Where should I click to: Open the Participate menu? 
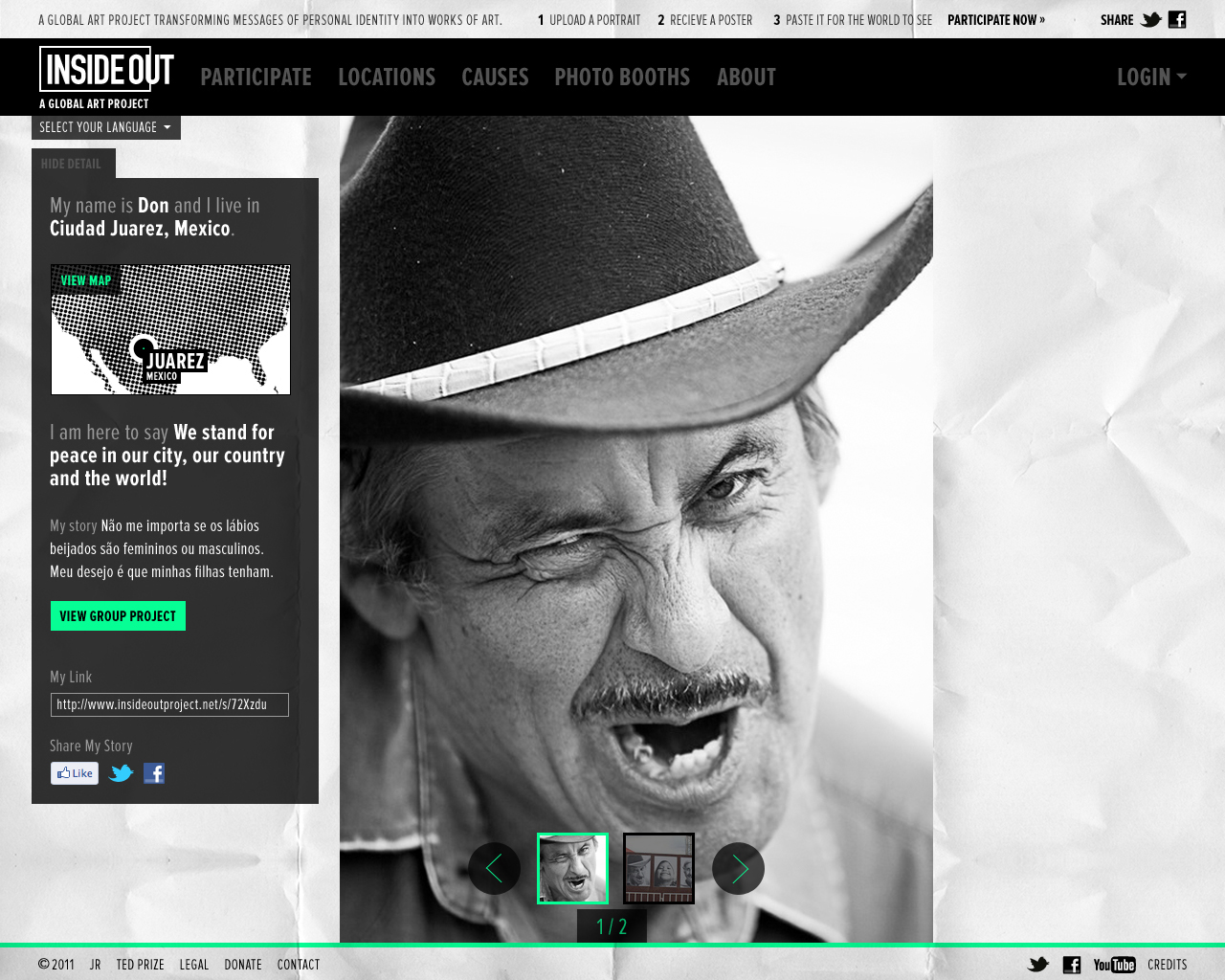[x=256, y=78]
